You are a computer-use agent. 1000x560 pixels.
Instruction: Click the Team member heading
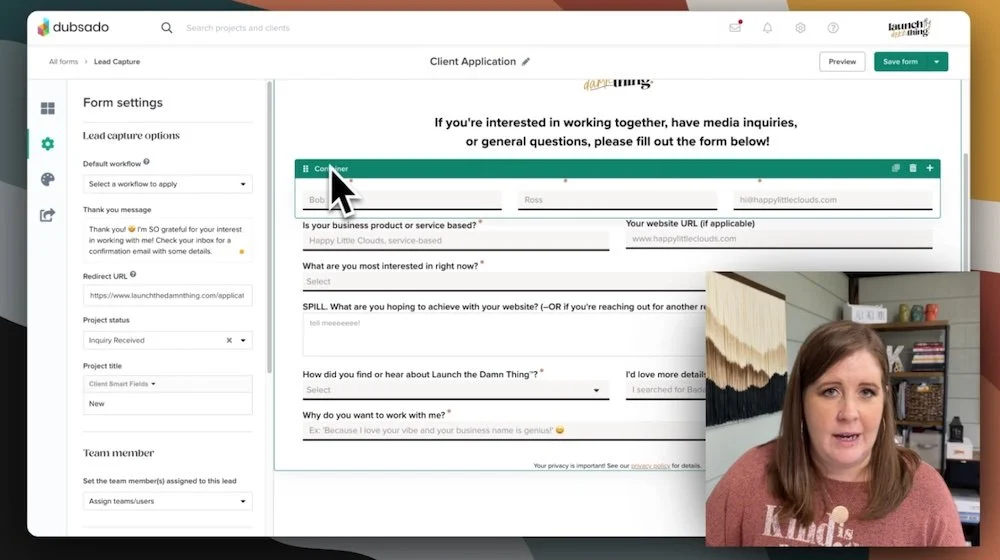coord(119,453)
